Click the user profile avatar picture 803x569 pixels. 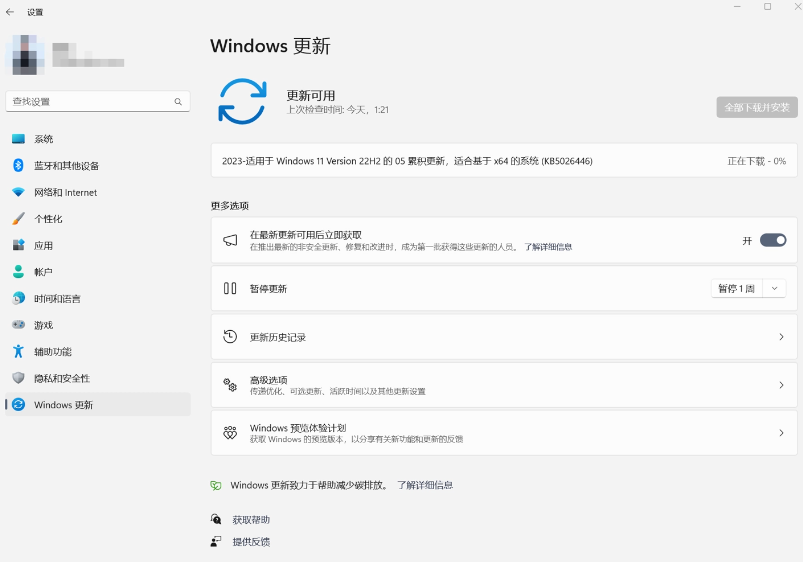24,55
